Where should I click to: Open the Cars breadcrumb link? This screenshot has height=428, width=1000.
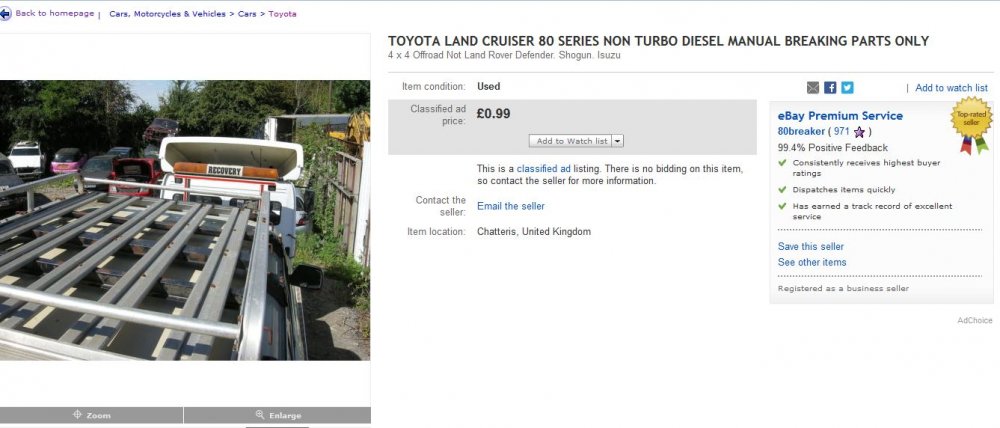tap(246, 14)
